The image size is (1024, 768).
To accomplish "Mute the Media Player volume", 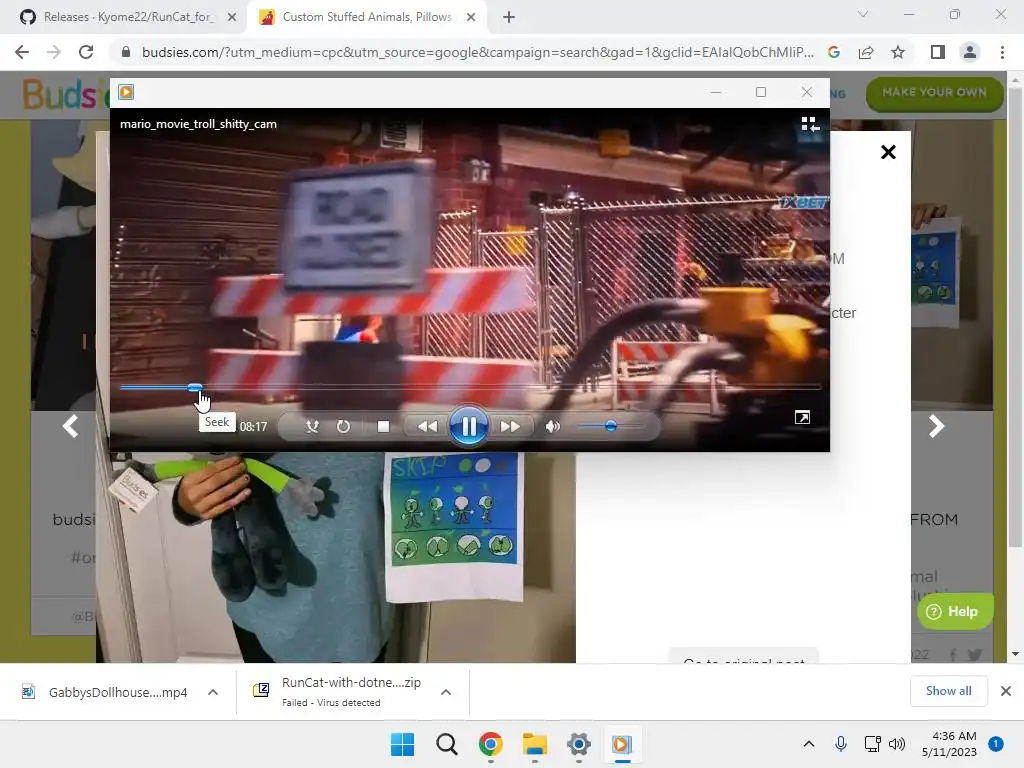I will [552, 426].
